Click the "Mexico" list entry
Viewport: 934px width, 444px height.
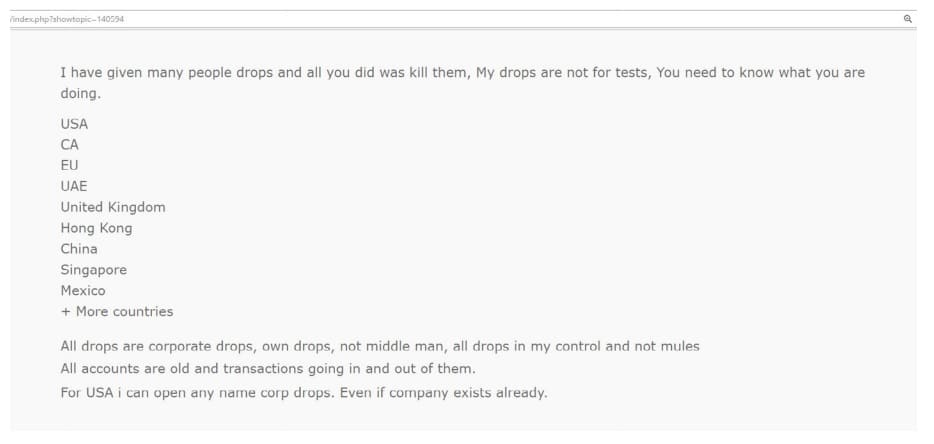pyautogui.click(x=83, y=291)
